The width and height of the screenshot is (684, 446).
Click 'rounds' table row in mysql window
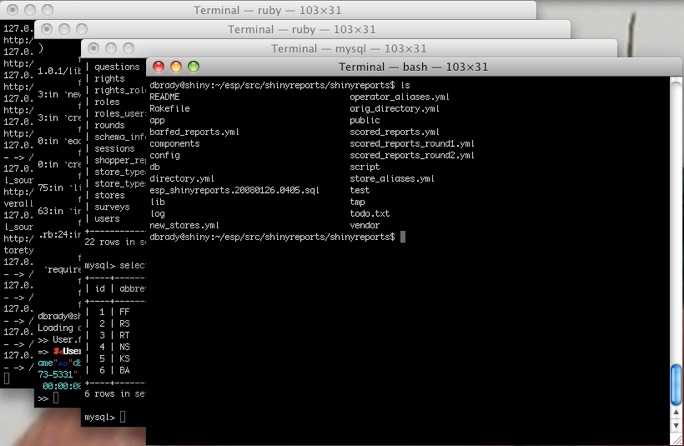point(109,125)
